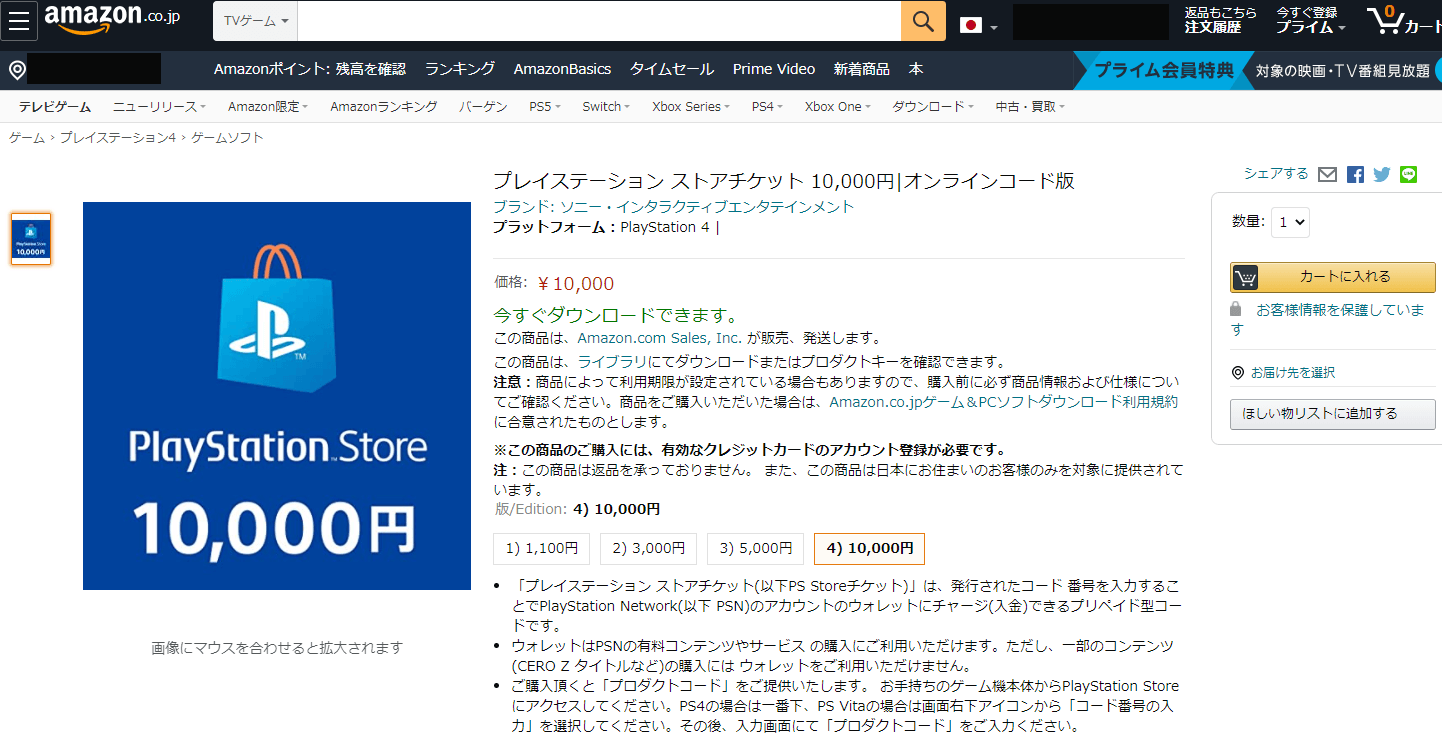
Task: Open Prime Video in the nav bar
Action: point(774,69)
